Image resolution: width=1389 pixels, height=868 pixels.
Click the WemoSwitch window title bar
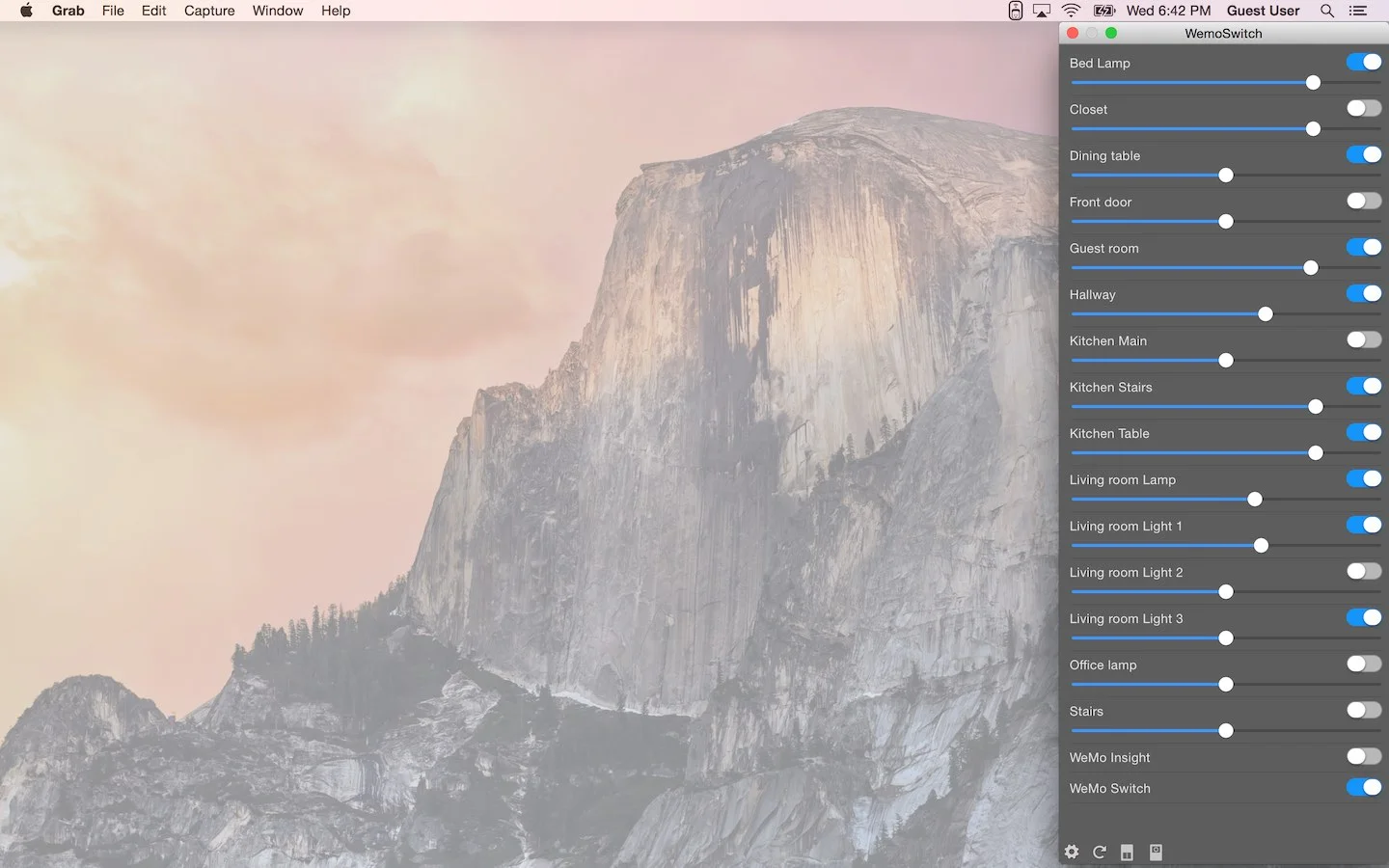[x=1223, y=33]
